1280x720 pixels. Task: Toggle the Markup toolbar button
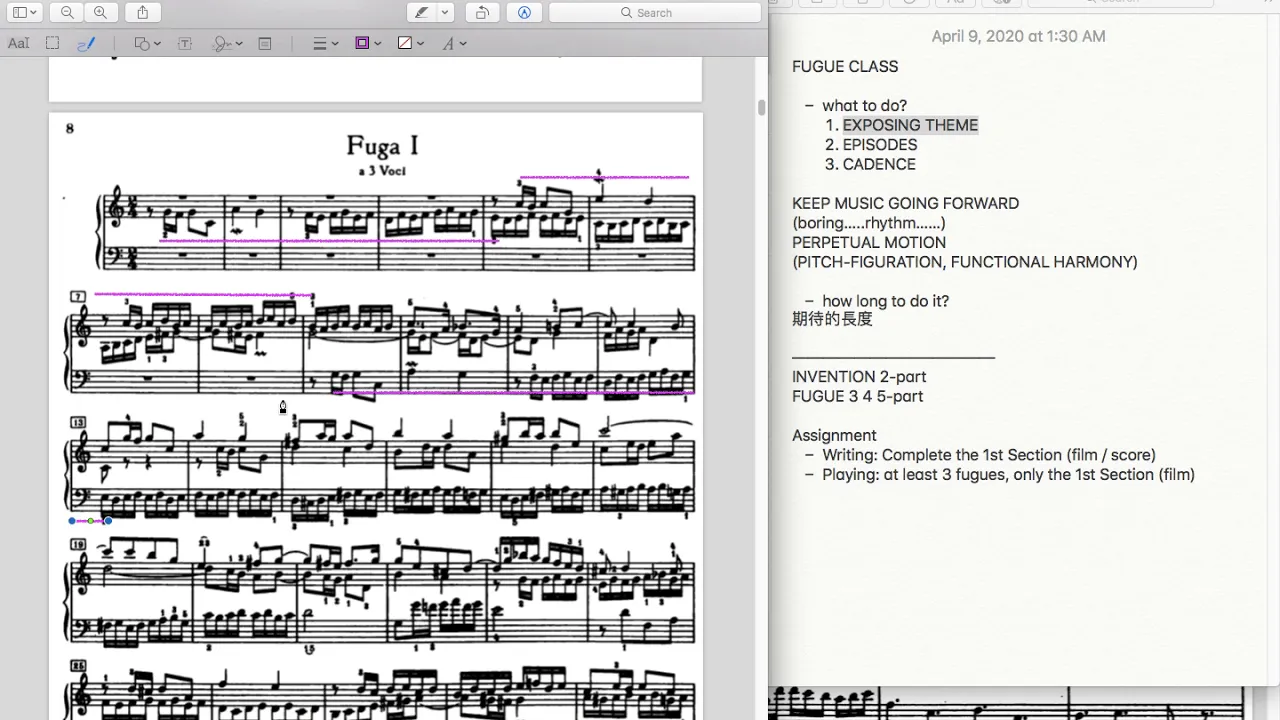tap(524, 12)
